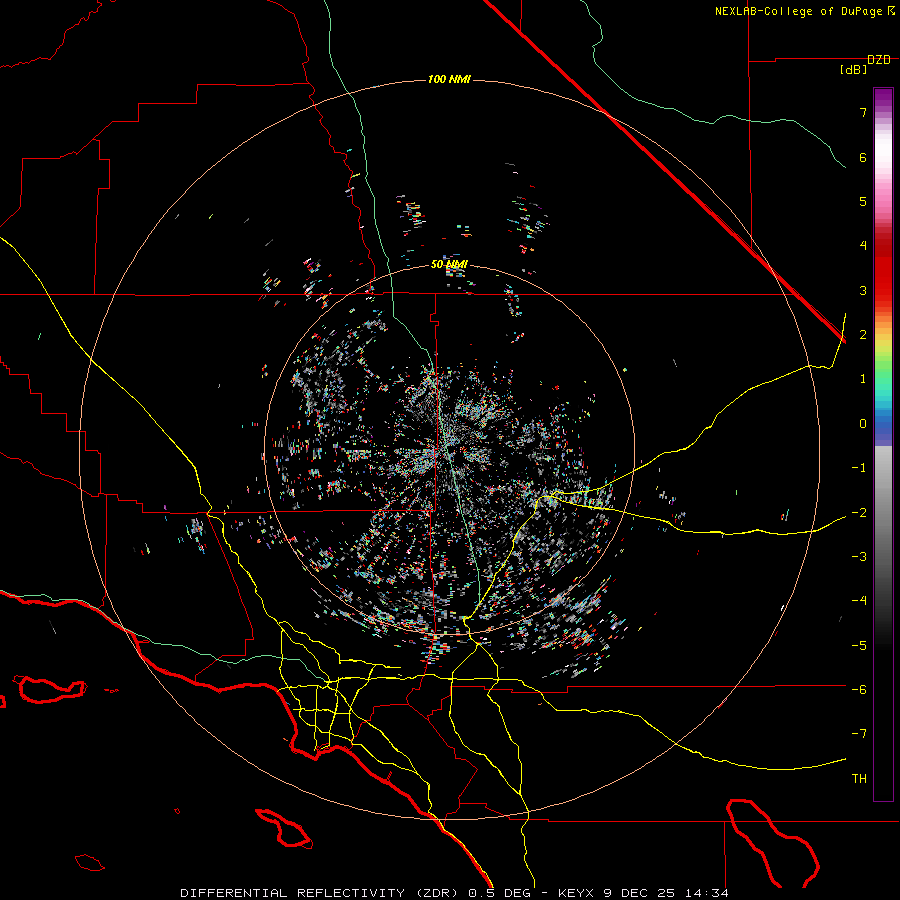Image resolution: width=900 pixels, height=900 pixels.
Task: Pick the yellow 2 dB color on the scale
Action: pyautogui.click(x=883, y=336)
